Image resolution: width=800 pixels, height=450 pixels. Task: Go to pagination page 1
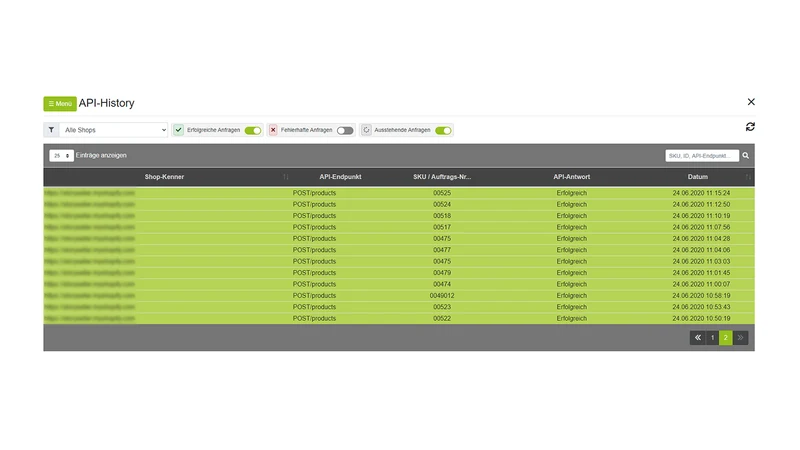712,338
